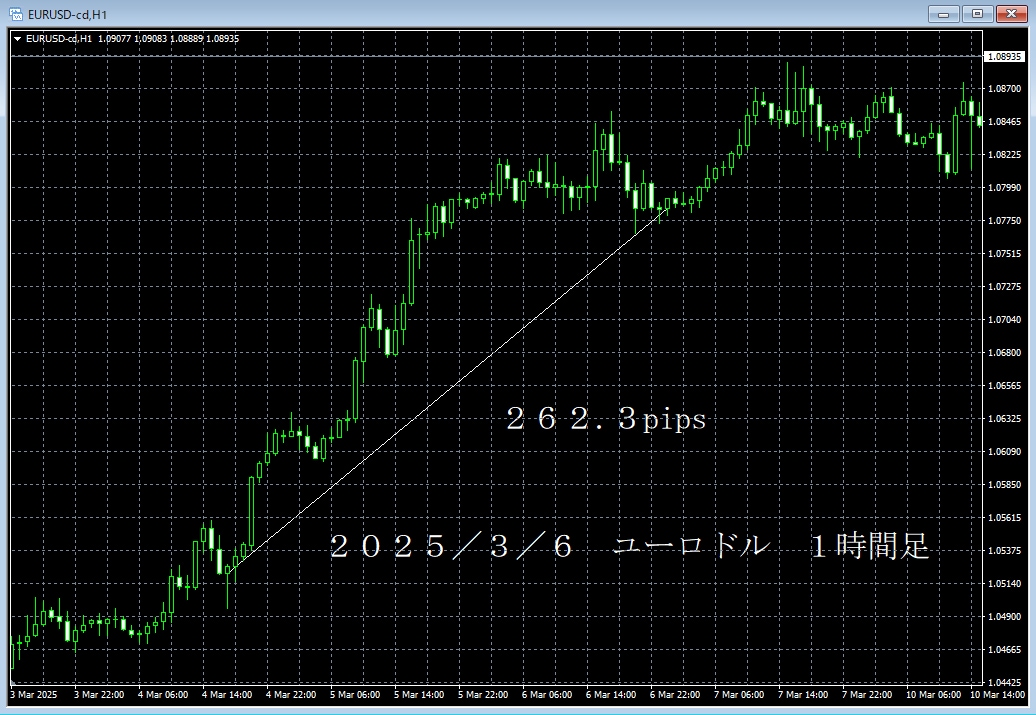Maximize the EURUSD-cd,H1 chart window

click(x=977, y=14)
